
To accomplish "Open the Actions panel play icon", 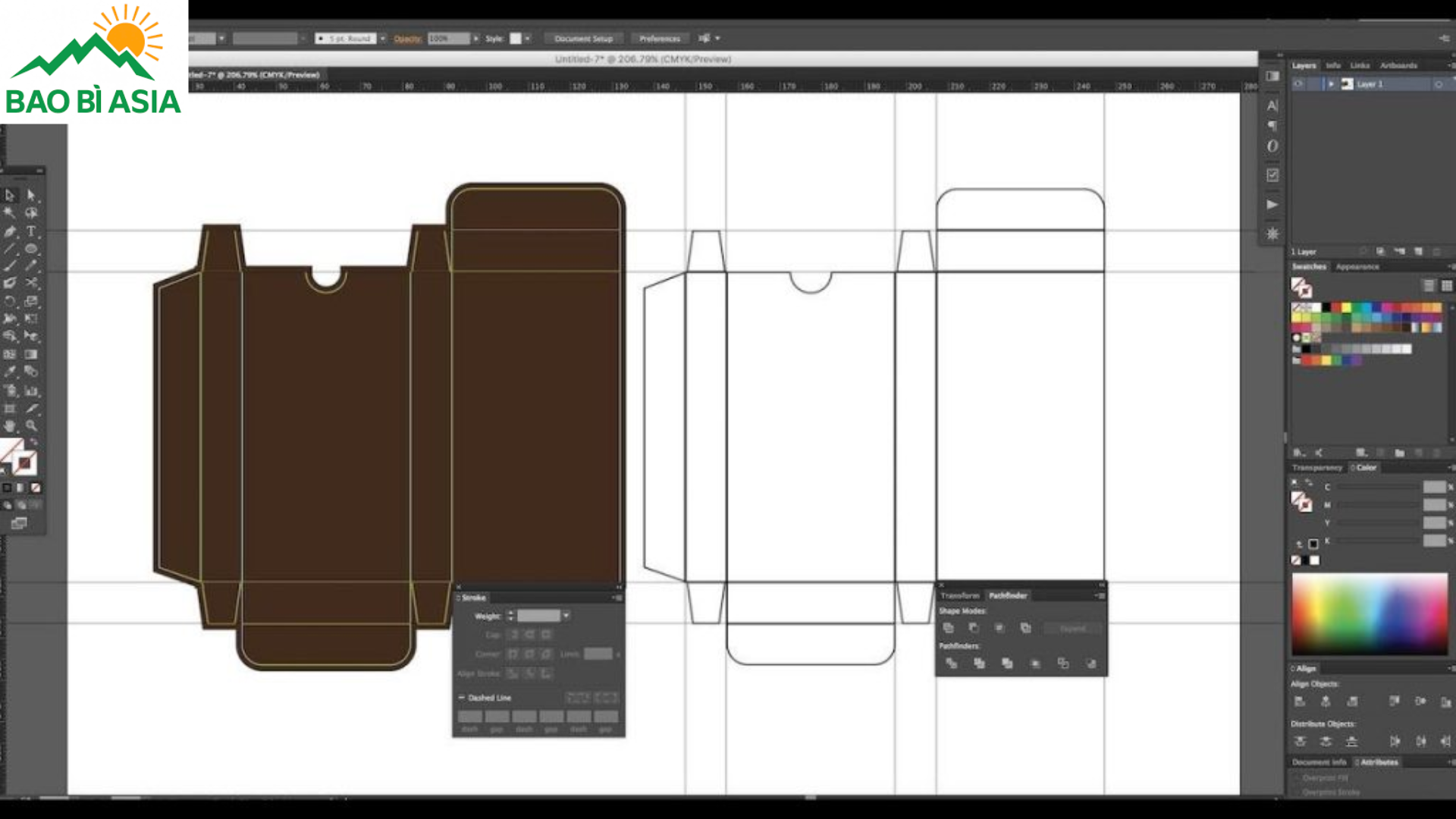I will point(1272,205).
